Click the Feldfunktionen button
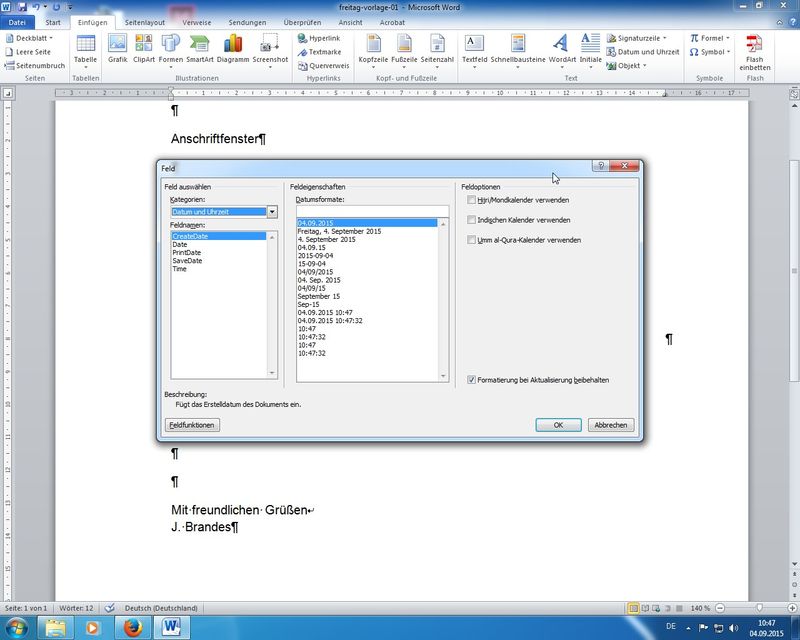The image size is (800, 640). coord(192,425)
